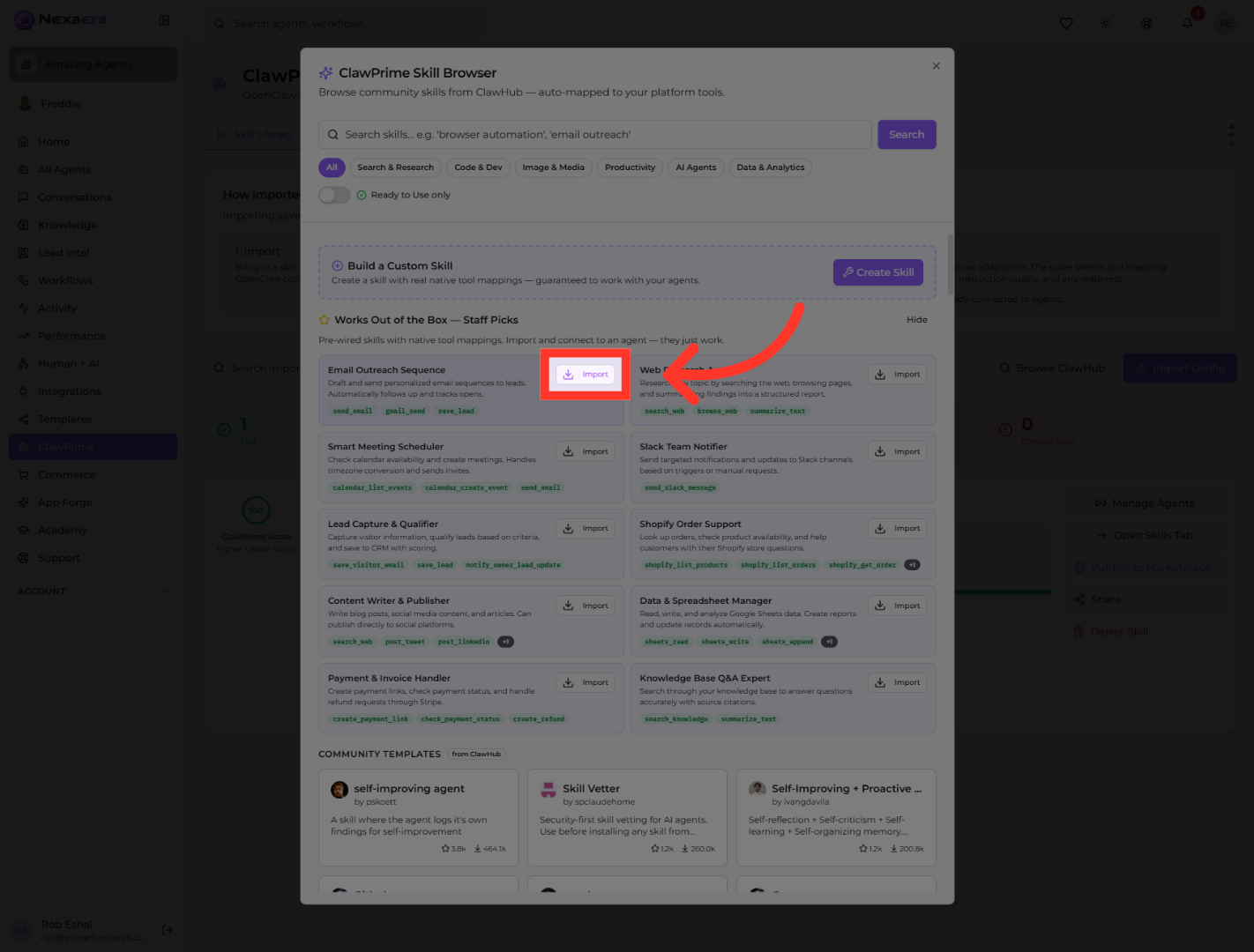Open App Forge in the sidebar
The image size is (1254, 952).
tap(93, 502)
